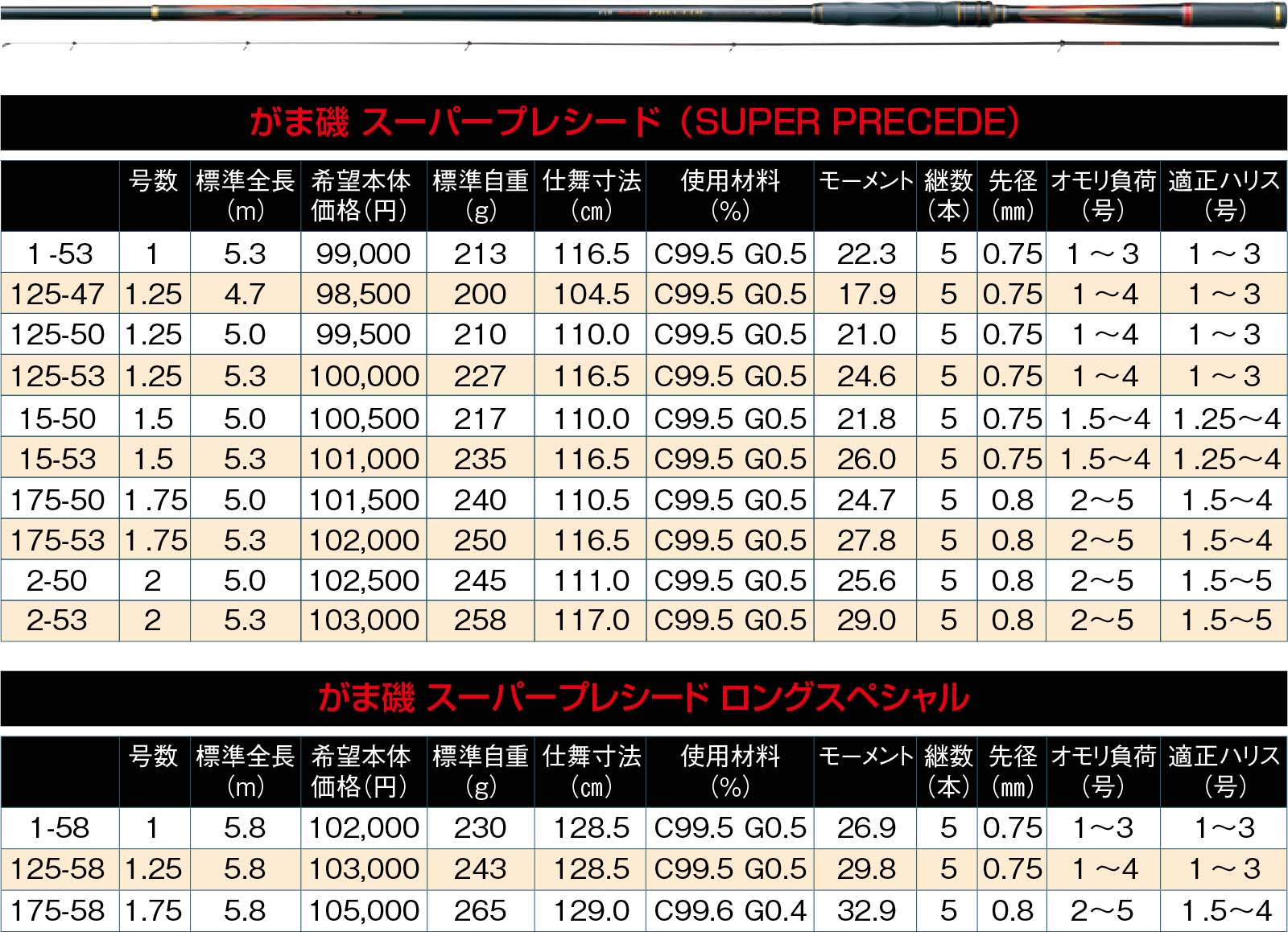Click the closed length 104.5 cell

591,294
